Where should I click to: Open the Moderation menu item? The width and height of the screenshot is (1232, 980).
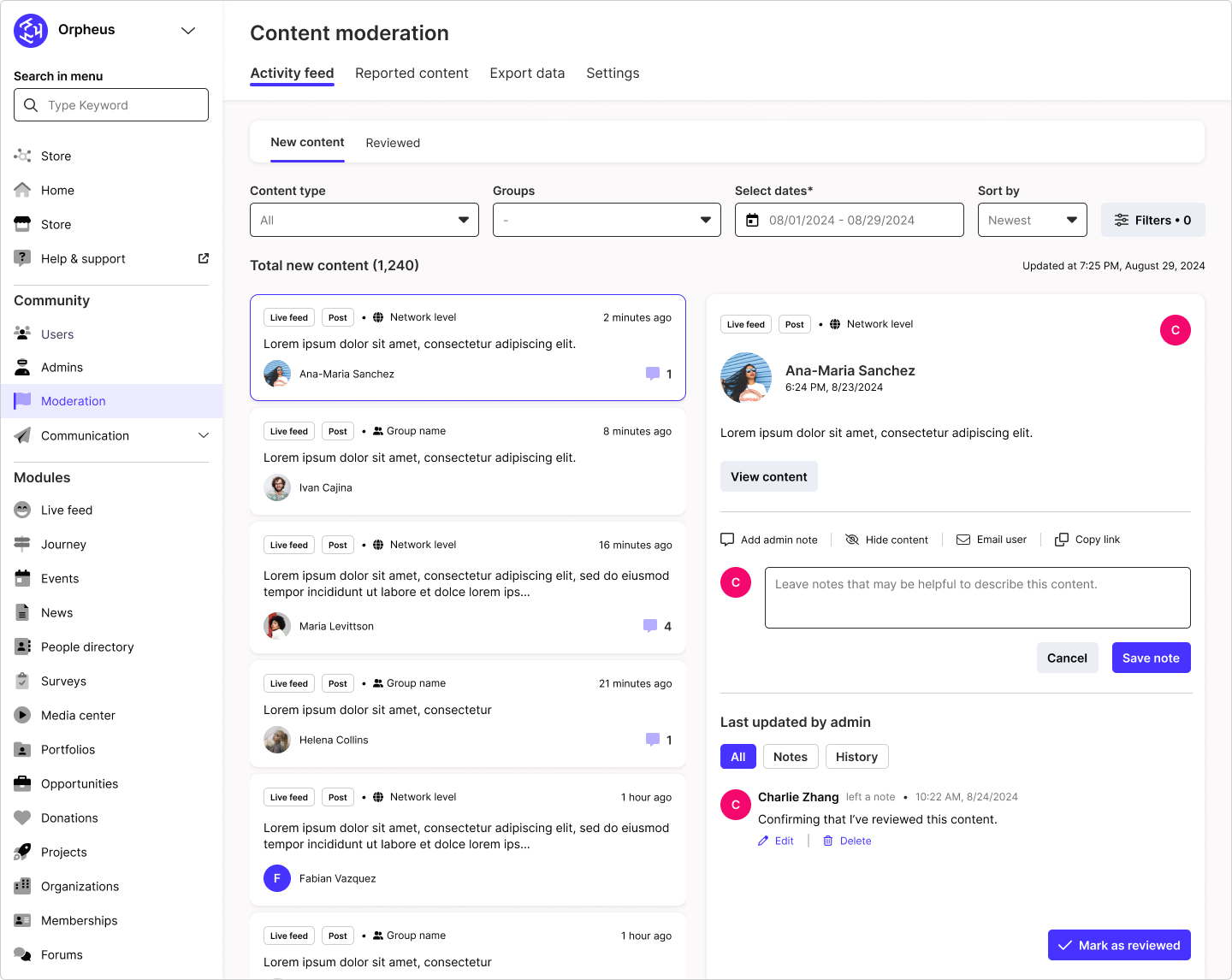pos(111,401)
